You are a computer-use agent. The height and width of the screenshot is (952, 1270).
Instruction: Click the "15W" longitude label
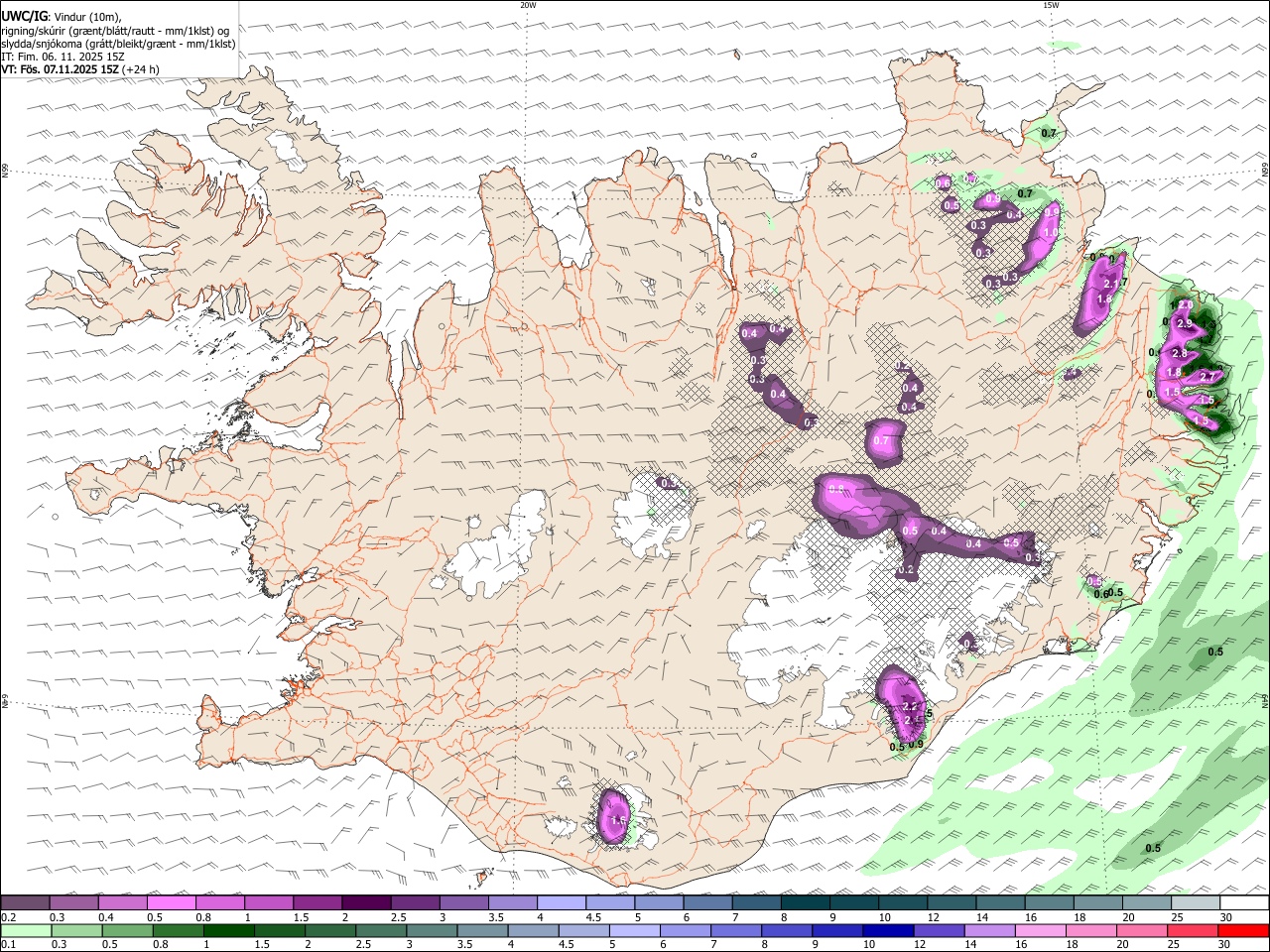point(1051,4)
